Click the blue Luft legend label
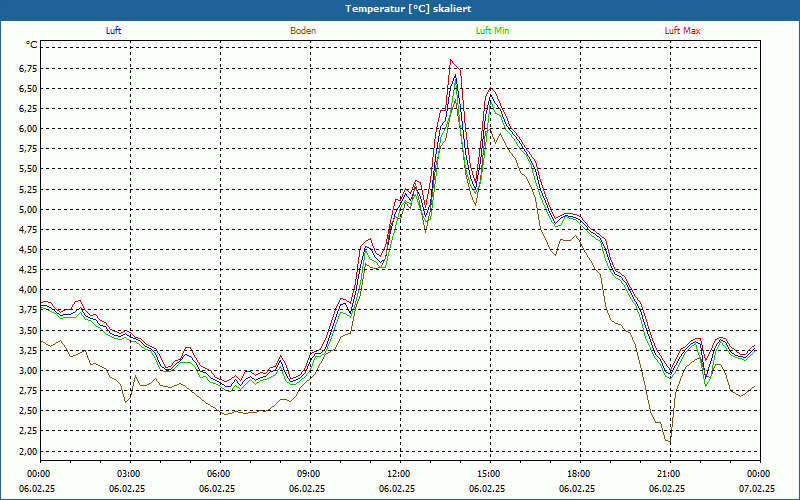800x500 pixels. (113, 31)
